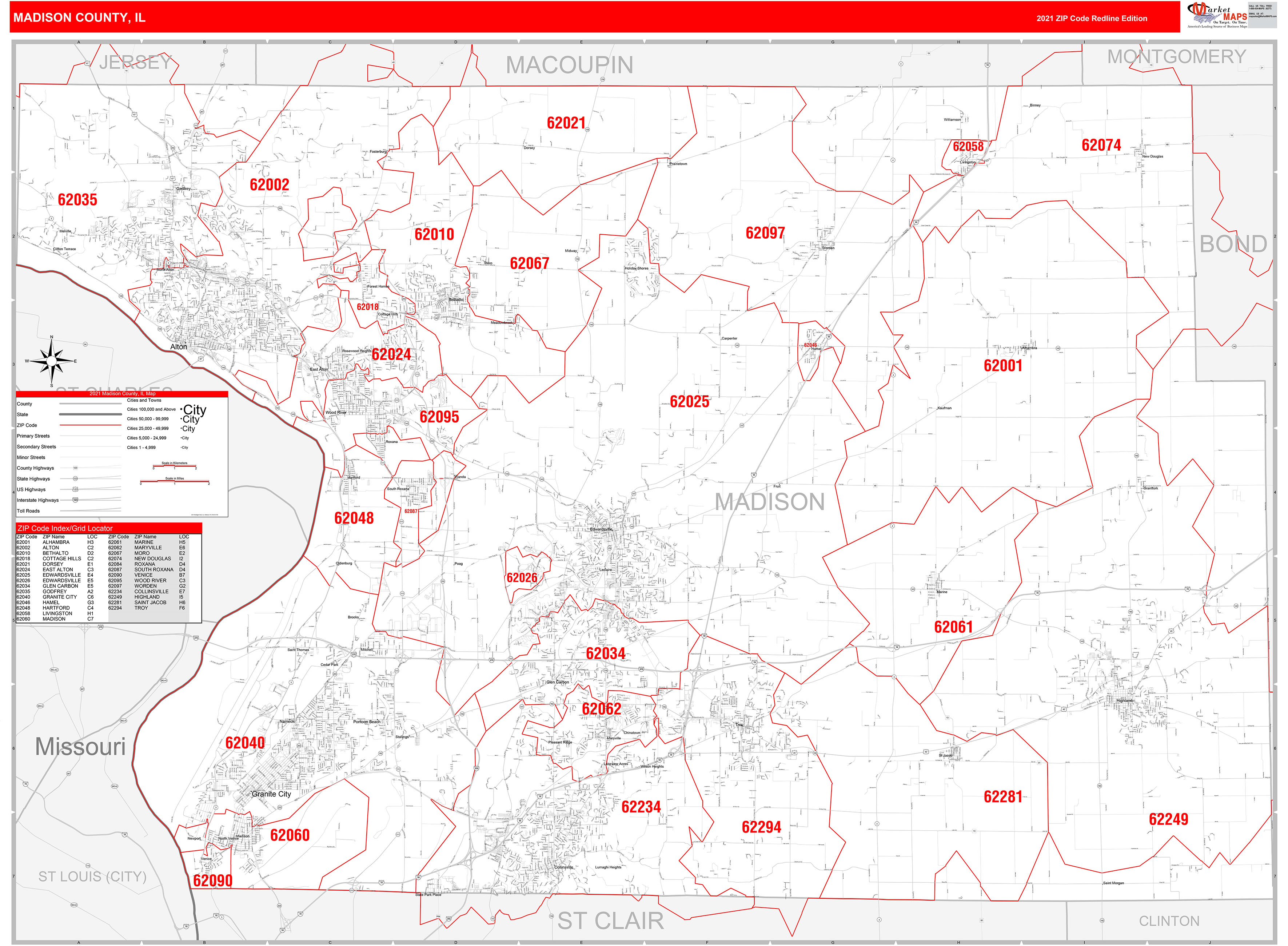Screen dimensions: 1288x946
Task: Click the State Highways route circle in legend
Action: (x=76, y=479)
